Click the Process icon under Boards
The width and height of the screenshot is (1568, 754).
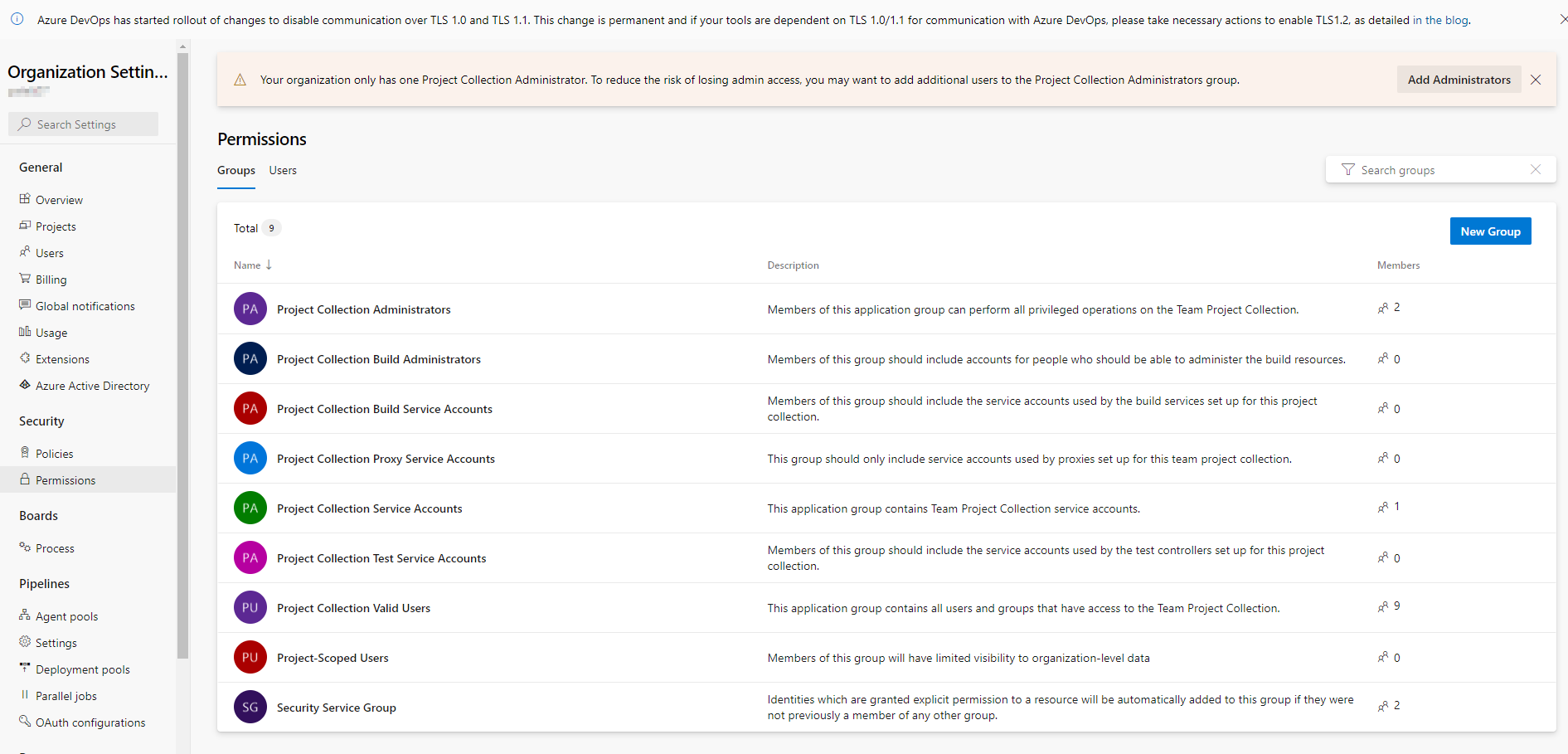(x=25, y=547)
